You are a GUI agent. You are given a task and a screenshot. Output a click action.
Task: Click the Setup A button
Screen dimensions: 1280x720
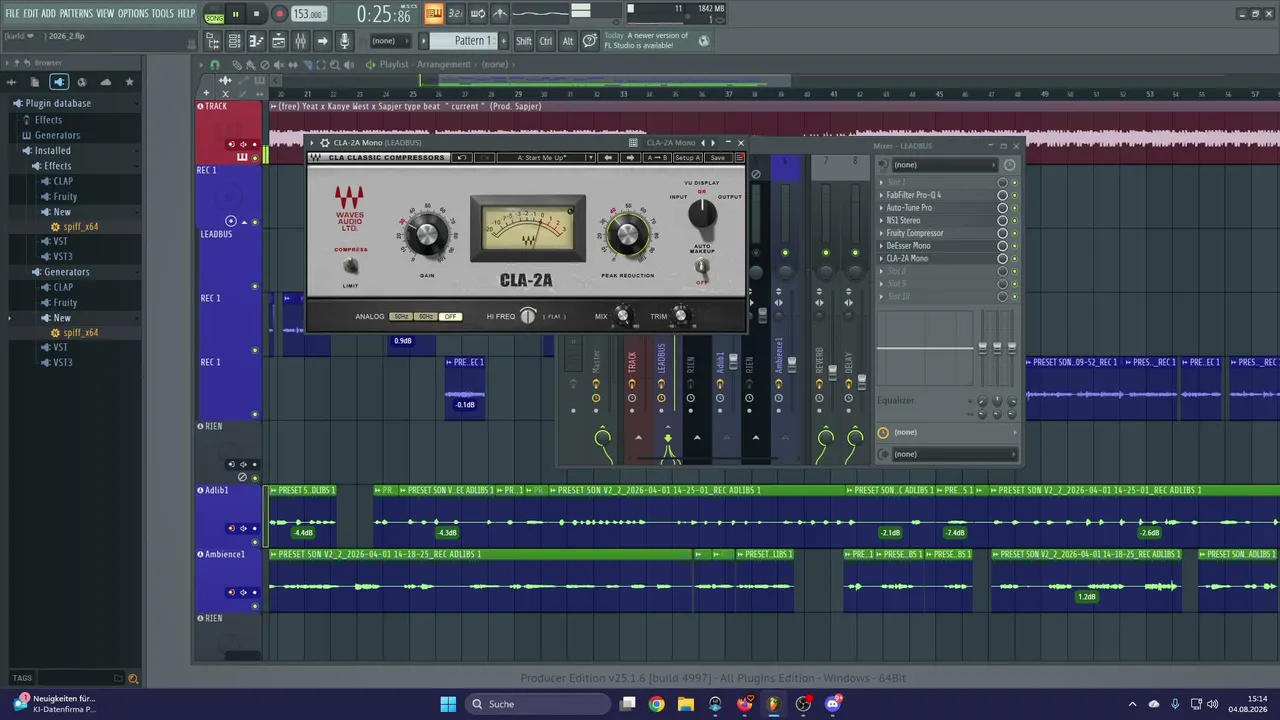[688, 158]
